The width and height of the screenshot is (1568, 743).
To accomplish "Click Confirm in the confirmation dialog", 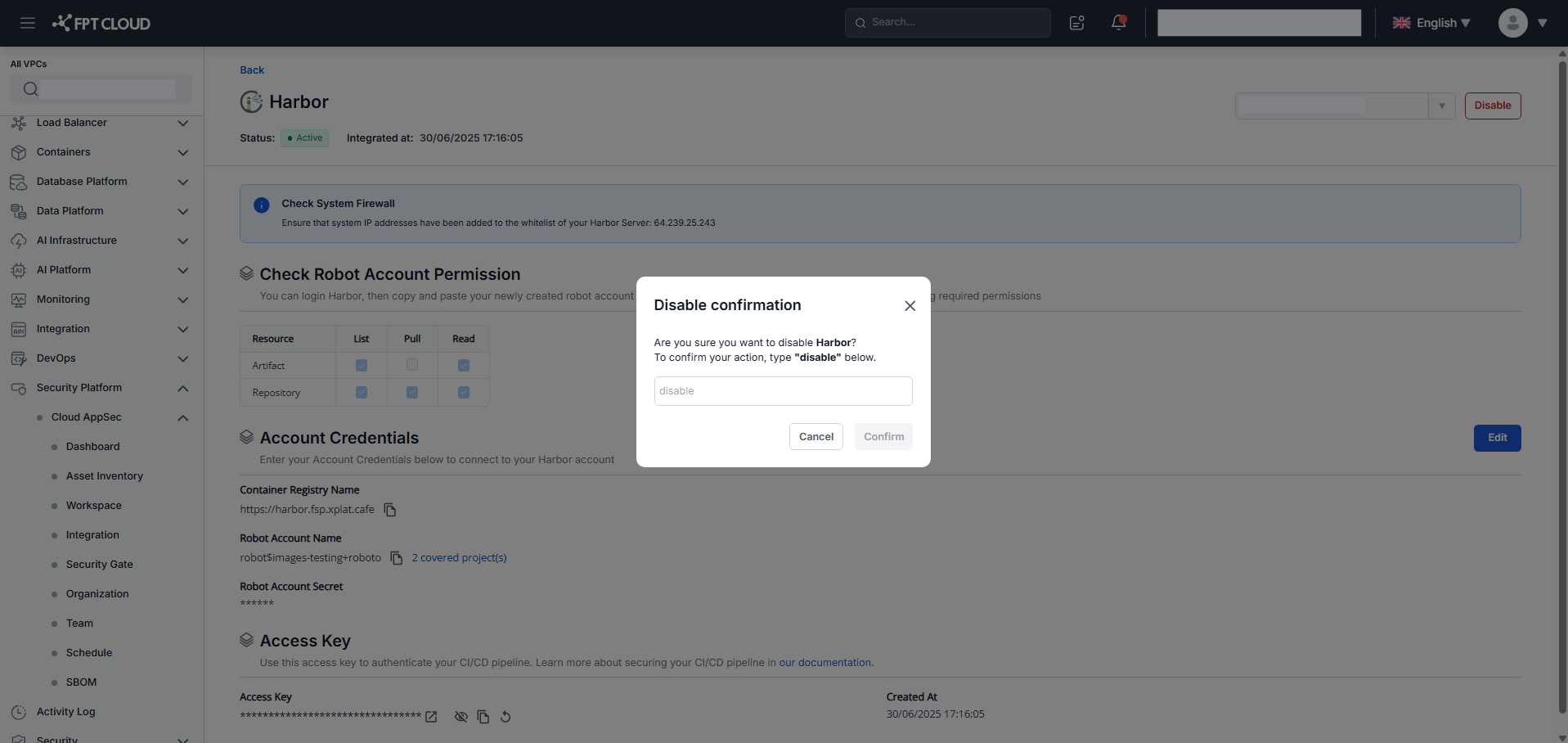I will 884,437.
